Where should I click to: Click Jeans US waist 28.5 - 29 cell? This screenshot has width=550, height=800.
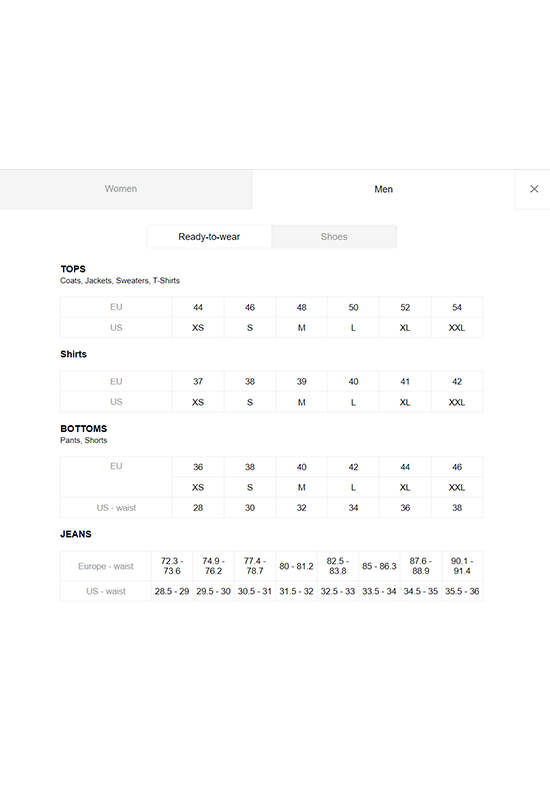pos(172,591)
